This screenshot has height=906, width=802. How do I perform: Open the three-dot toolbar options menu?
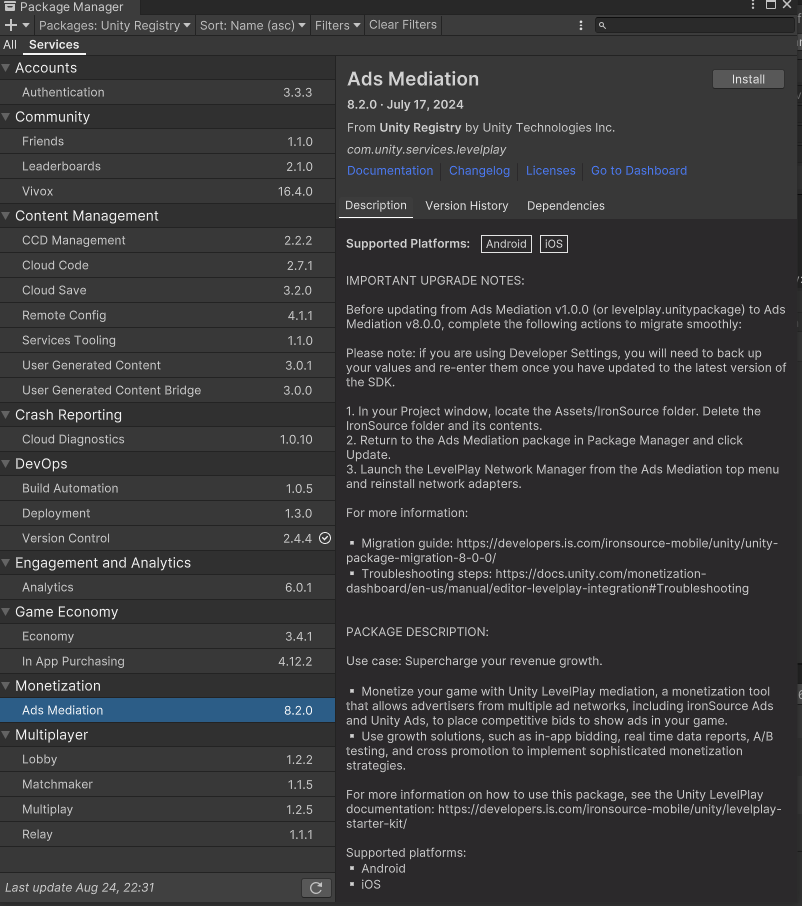[x=581, y=25]
